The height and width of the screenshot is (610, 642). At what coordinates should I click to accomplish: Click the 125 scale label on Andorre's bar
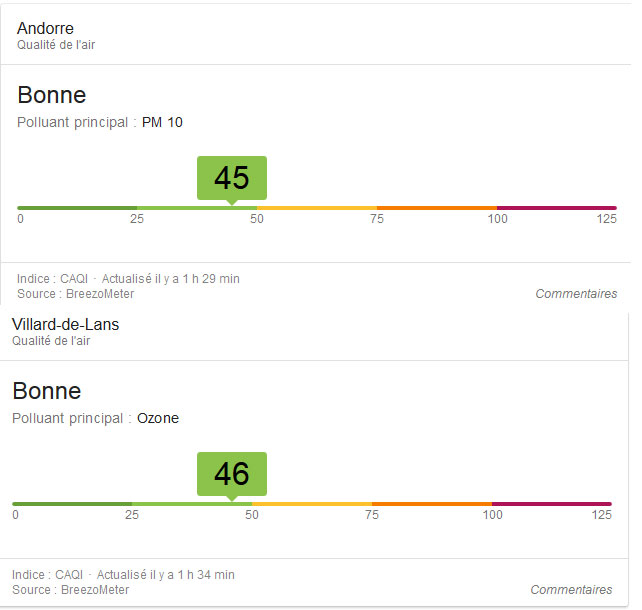[x=606, y=219]
